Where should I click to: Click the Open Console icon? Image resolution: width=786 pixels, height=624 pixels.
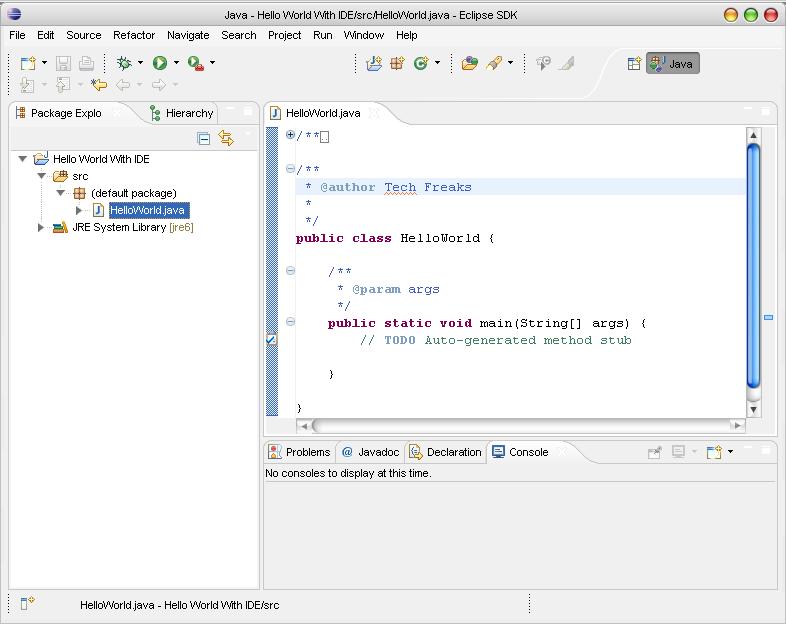(714, 452)
